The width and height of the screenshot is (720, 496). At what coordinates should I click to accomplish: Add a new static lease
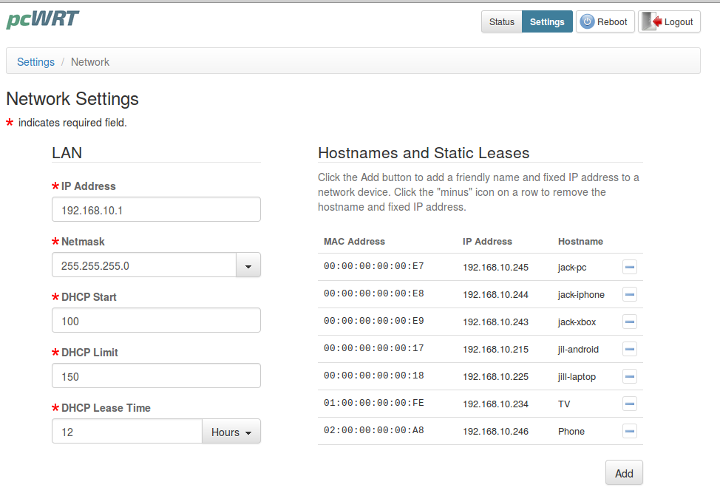pyautogui.click(x=624, y=473)
